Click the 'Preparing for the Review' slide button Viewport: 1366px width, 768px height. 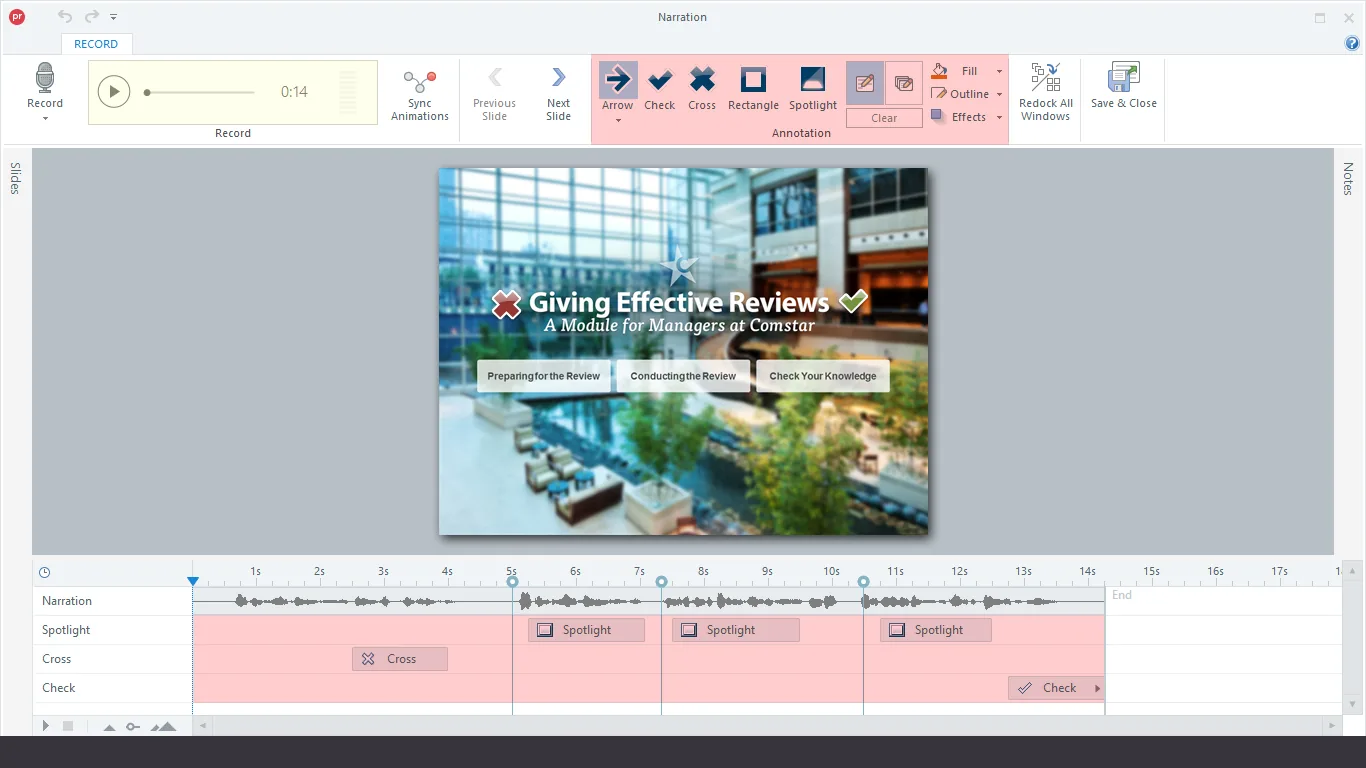point(544,376)
